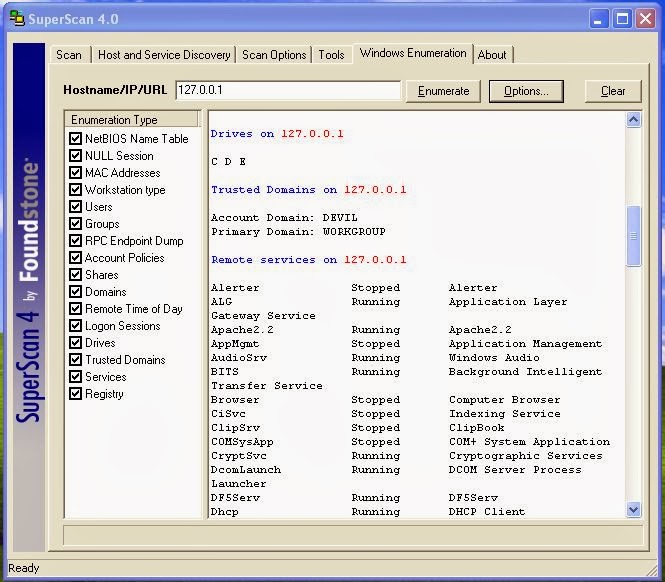
Task: Click the 'DF5Serv' service name
Action: [x=235, y=498]
